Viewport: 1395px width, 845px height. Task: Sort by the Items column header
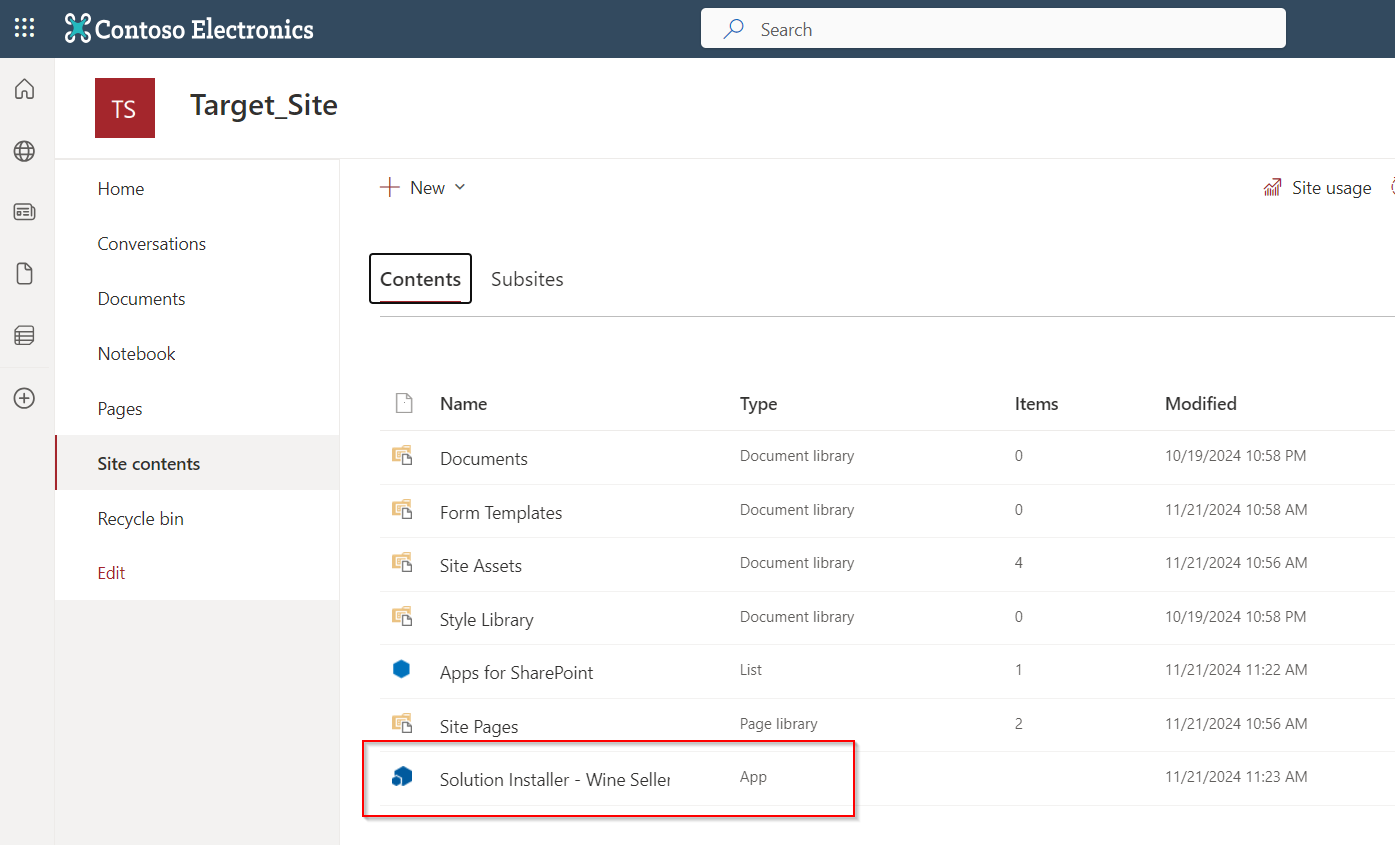(1037, 404)
